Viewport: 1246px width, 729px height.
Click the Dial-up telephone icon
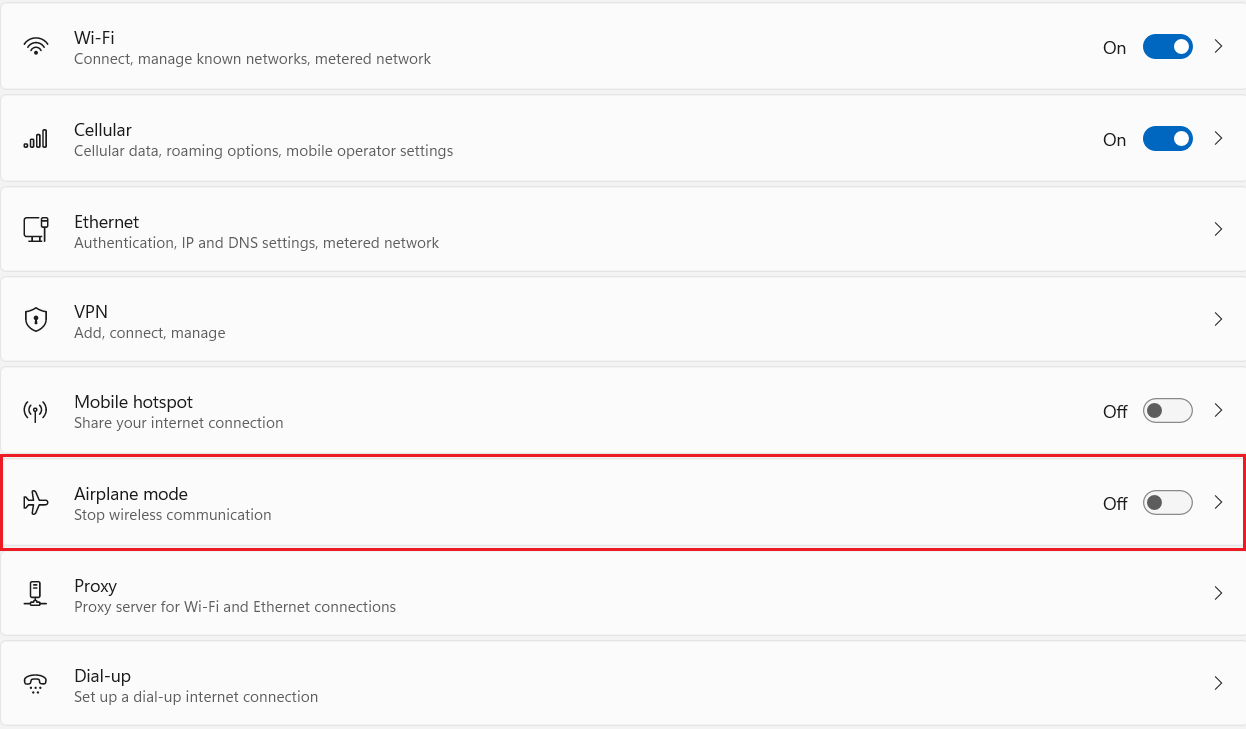[36, 684]
